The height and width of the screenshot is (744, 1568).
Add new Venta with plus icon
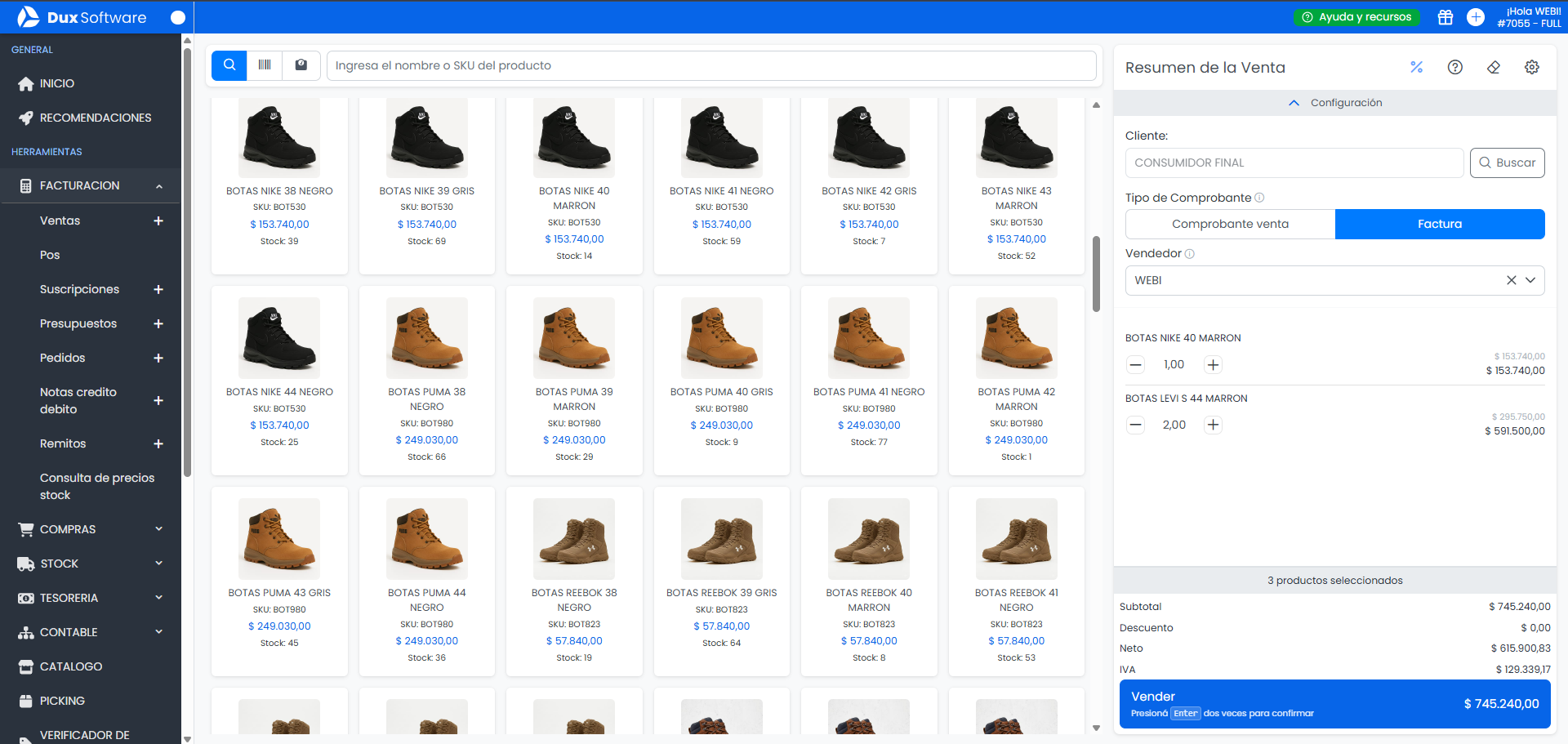coord(158,221)
